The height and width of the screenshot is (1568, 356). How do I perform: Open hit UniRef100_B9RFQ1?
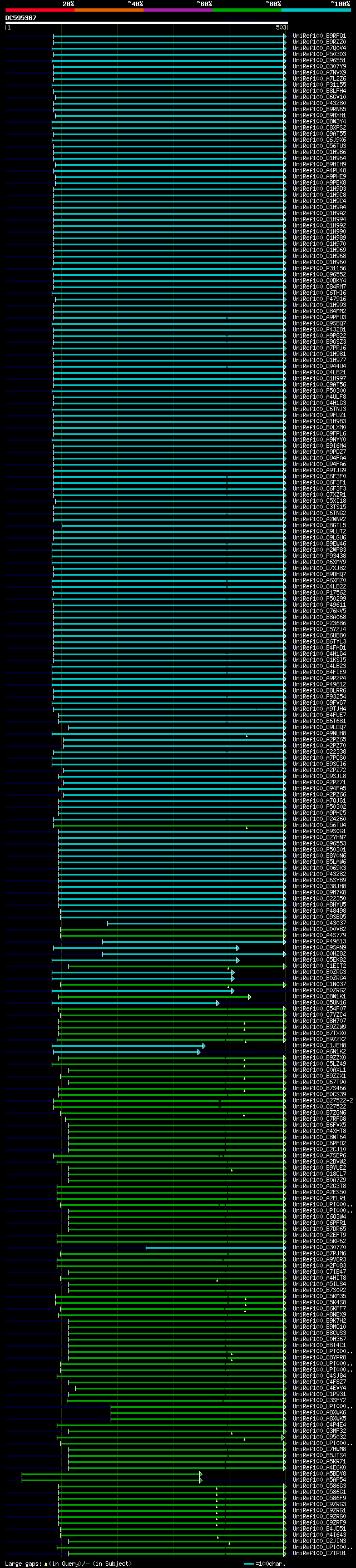(319, 36)
